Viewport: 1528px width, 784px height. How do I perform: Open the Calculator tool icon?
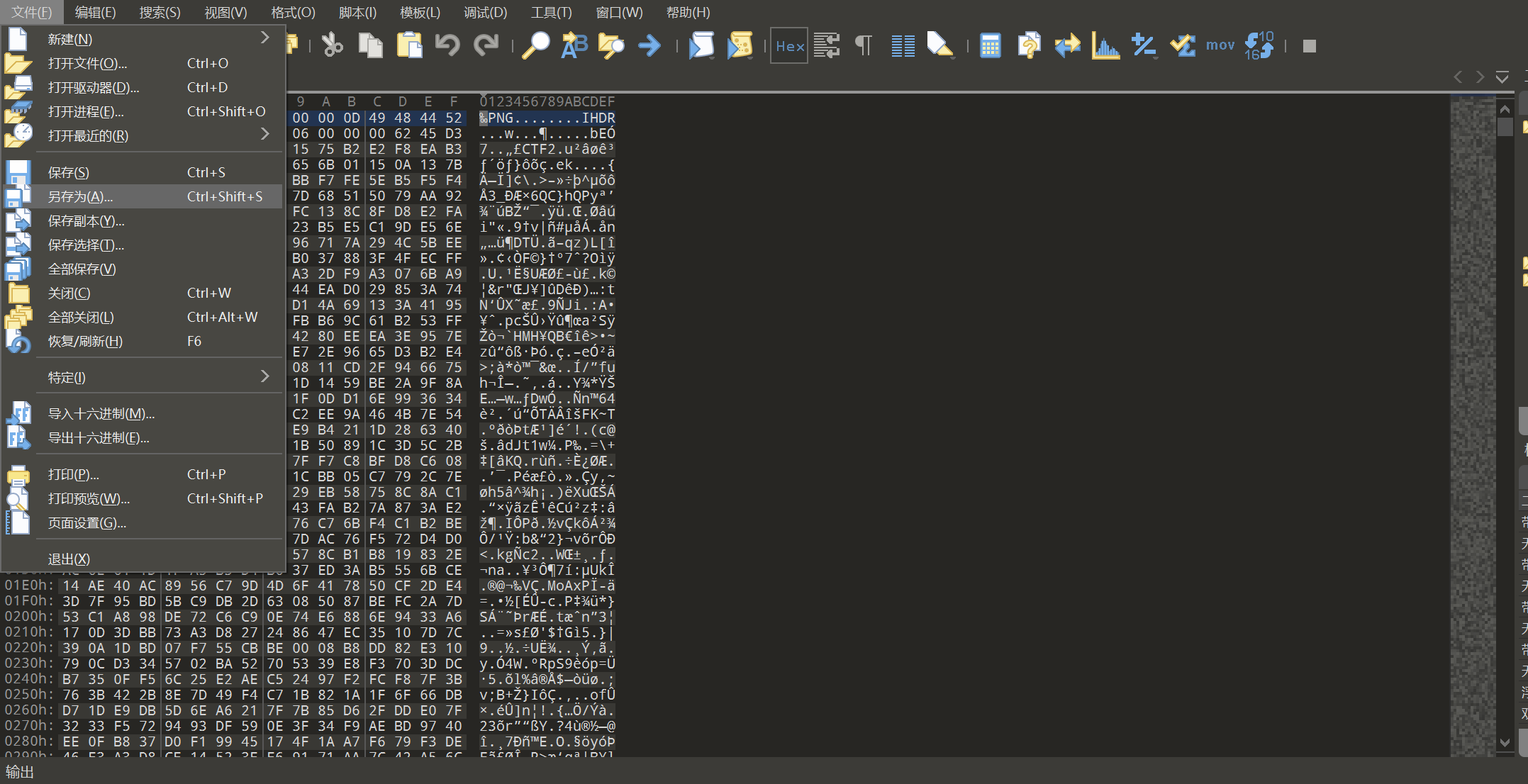tap(990, 45)
